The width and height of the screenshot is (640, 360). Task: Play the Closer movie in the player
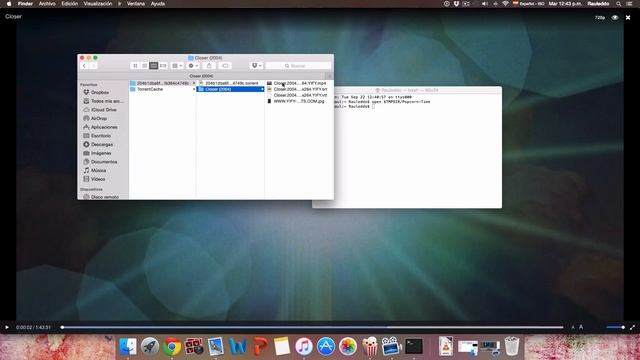coord(7,327)
